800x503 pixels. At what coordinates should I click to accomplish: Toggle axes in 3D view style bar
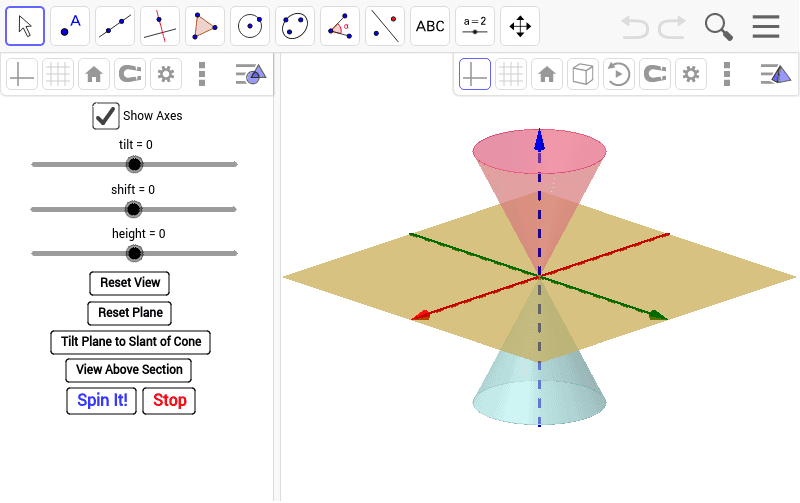(x=475, y=74)
